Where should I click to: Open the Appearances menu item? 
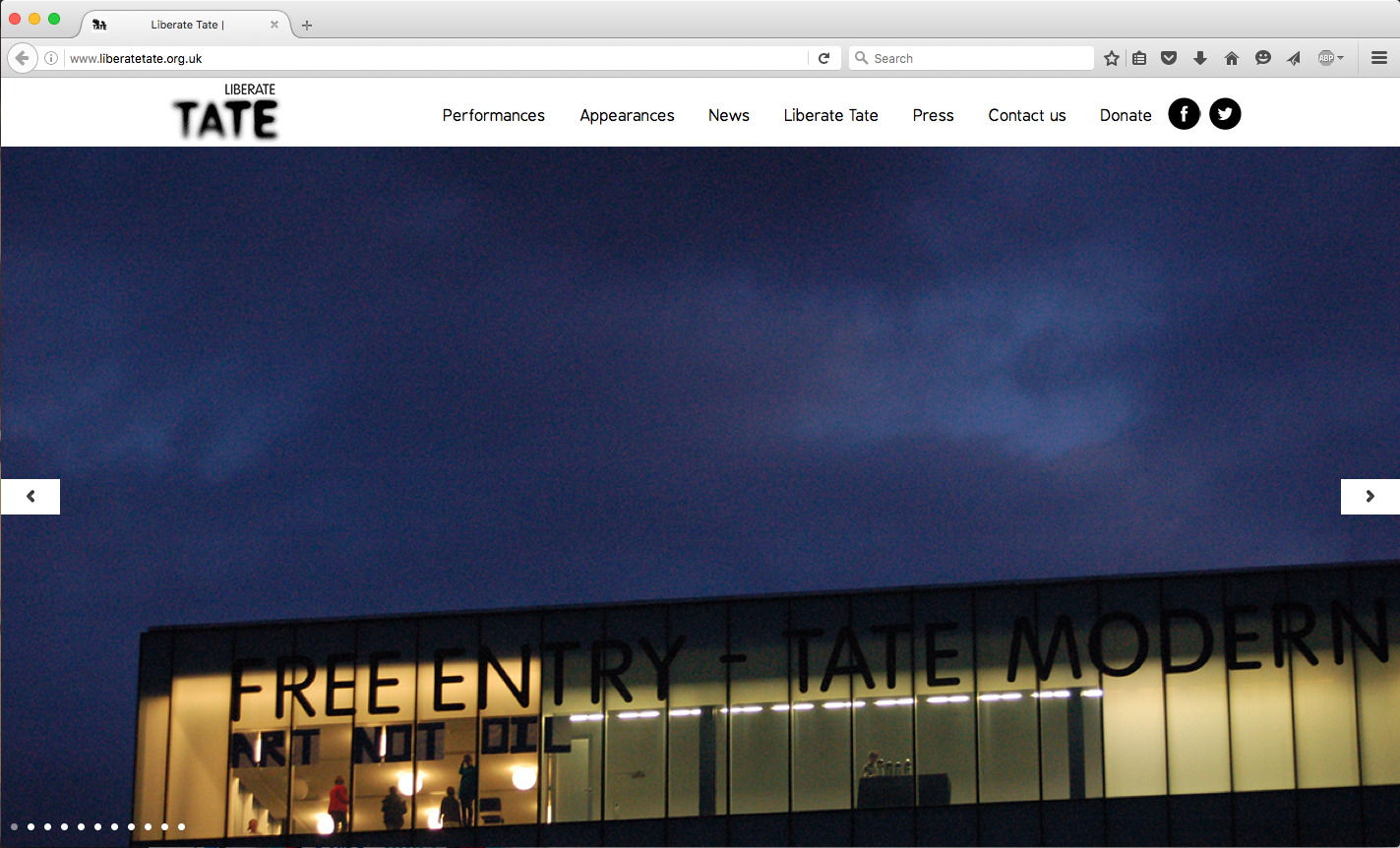pyautogui.click(x=627, y=115)
